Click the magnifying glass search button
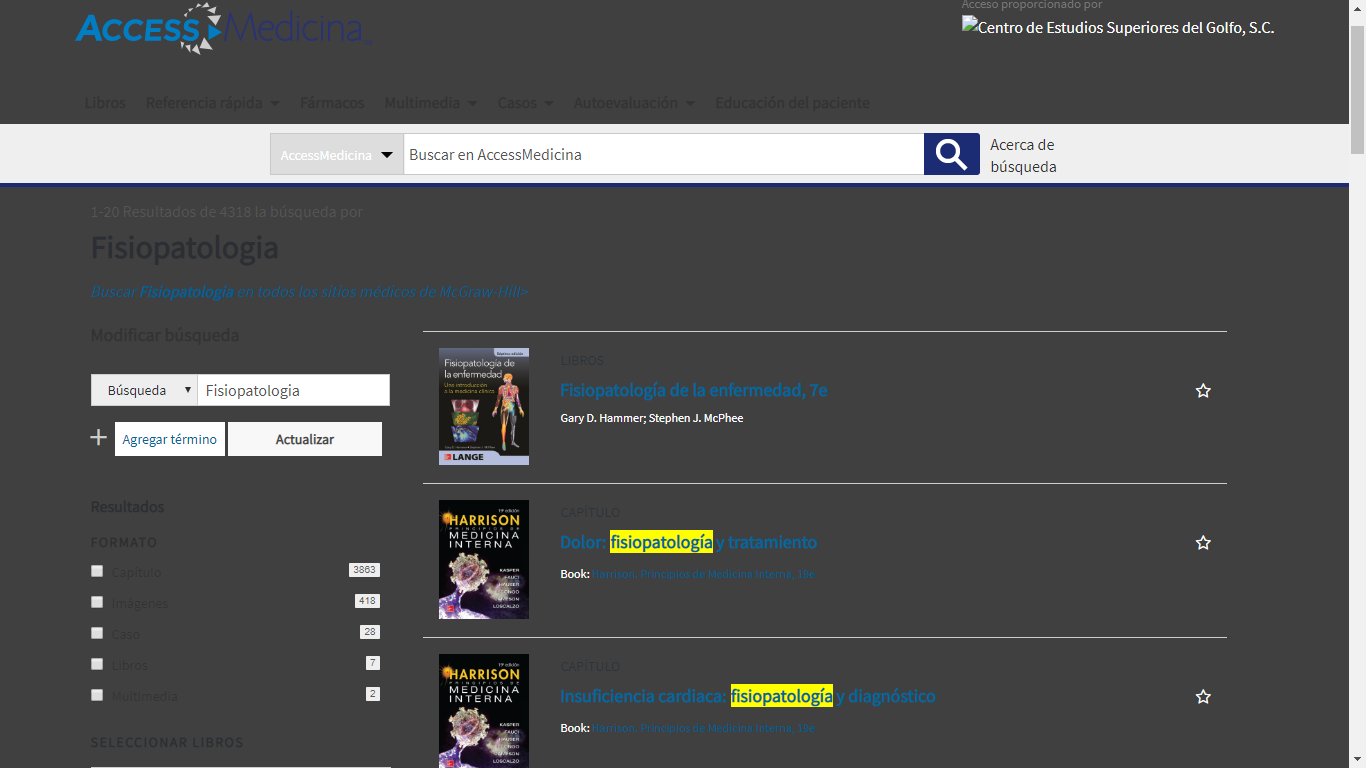1366x768 pixels. coord(951,154)
